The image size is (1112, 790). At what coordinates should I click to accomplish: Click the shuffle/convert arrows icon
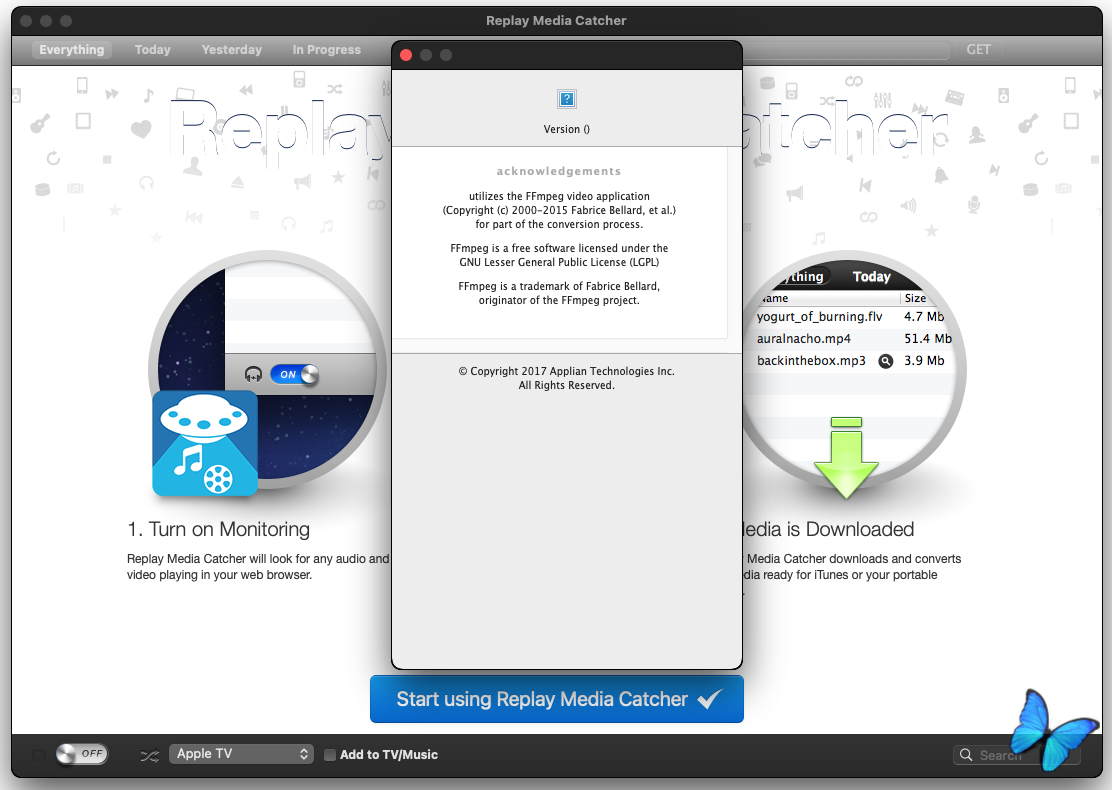pos(149,755)
